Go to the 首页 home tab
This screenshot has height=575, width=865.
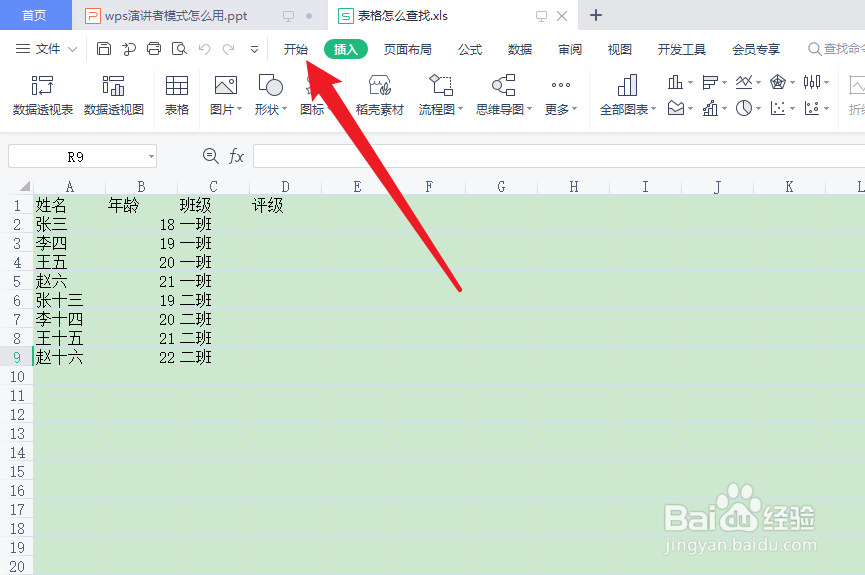[35, 15]
